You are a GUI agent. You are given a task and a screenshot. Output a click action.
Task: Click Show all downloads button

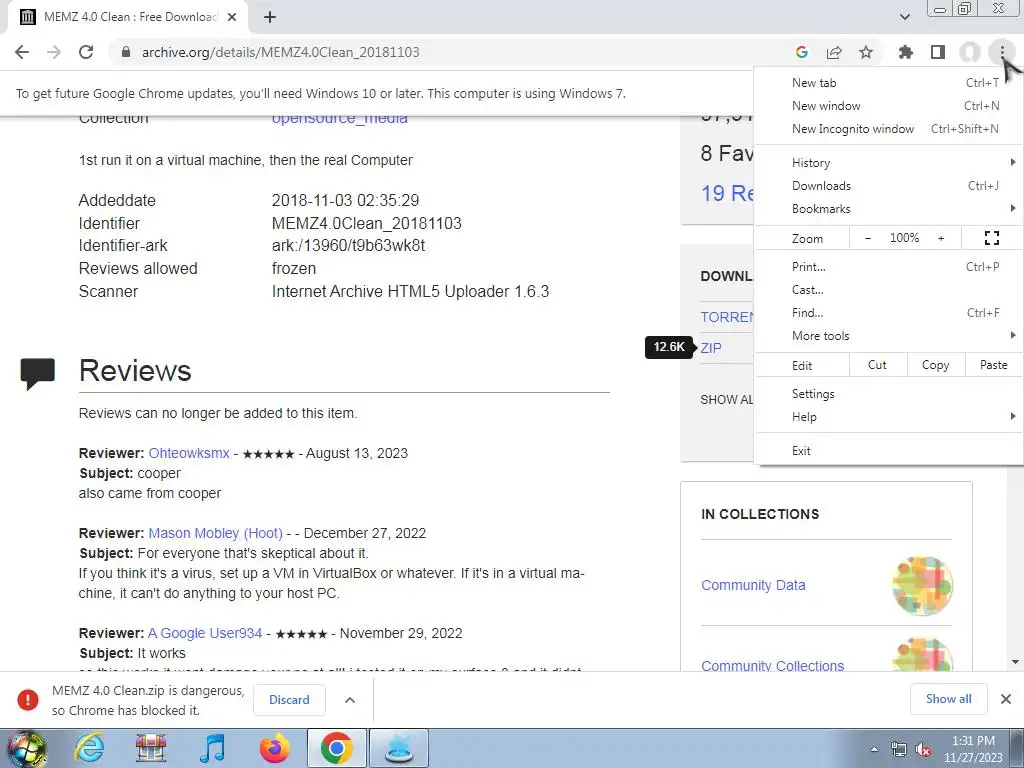pyautogui.click(x=948, y=699)
